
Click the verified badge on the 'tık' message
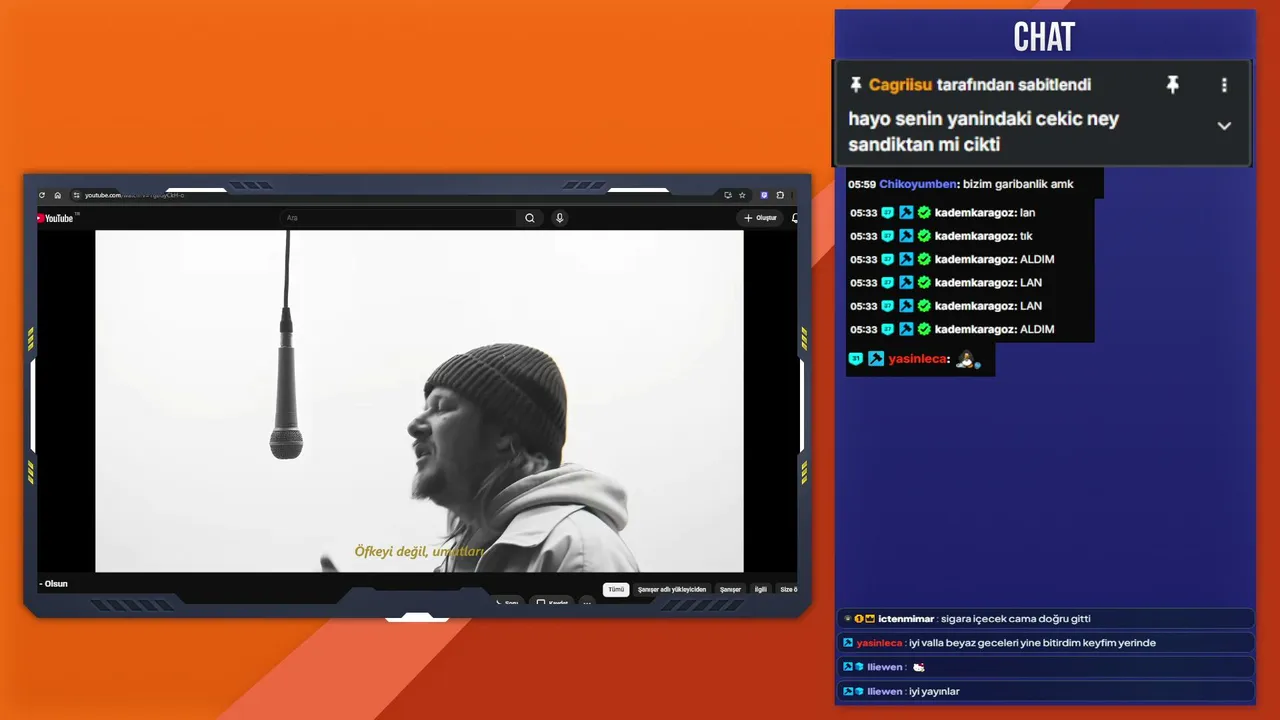[924, 236]
